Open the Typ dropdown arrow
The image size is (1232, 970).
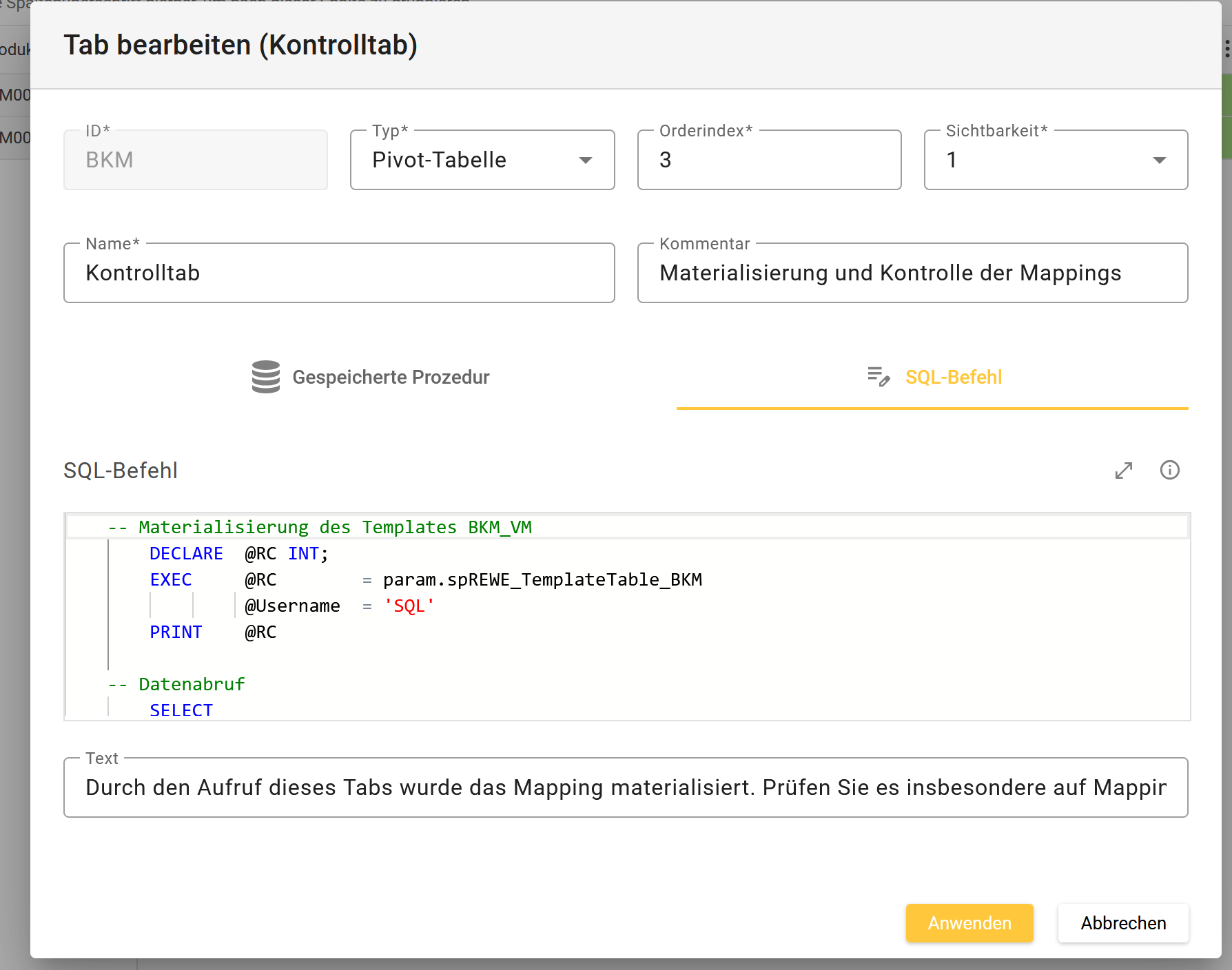[585, 161]
